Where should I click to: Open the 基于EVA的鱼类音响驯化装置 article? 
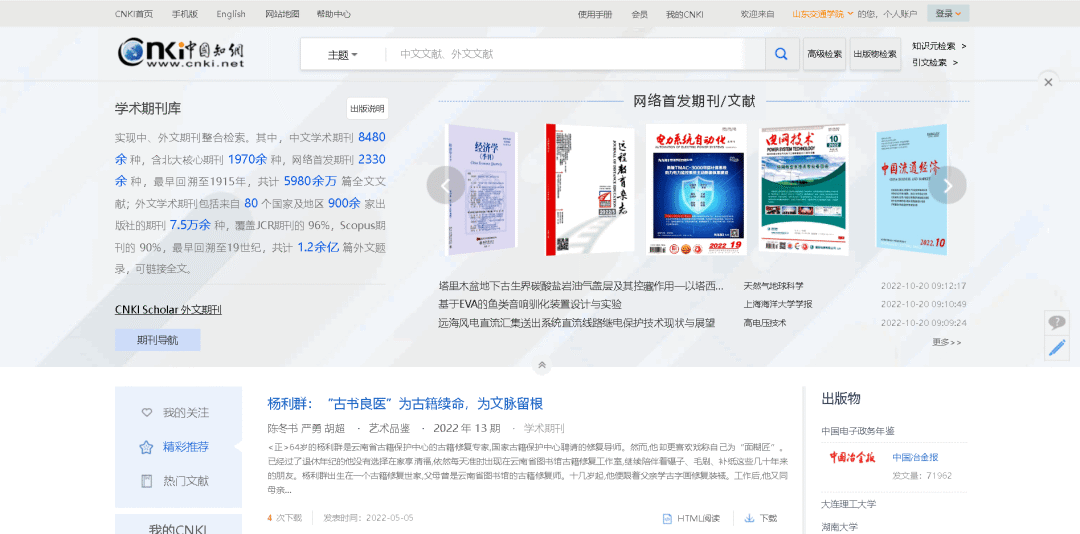tap(530, 304)
